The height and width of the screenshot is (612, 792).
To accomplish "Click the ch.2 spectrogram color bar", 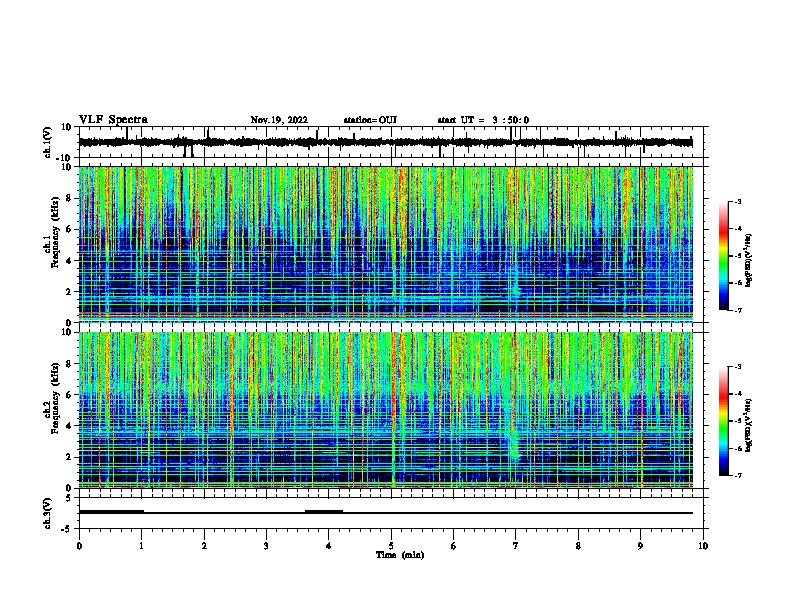I will point(723,421).
